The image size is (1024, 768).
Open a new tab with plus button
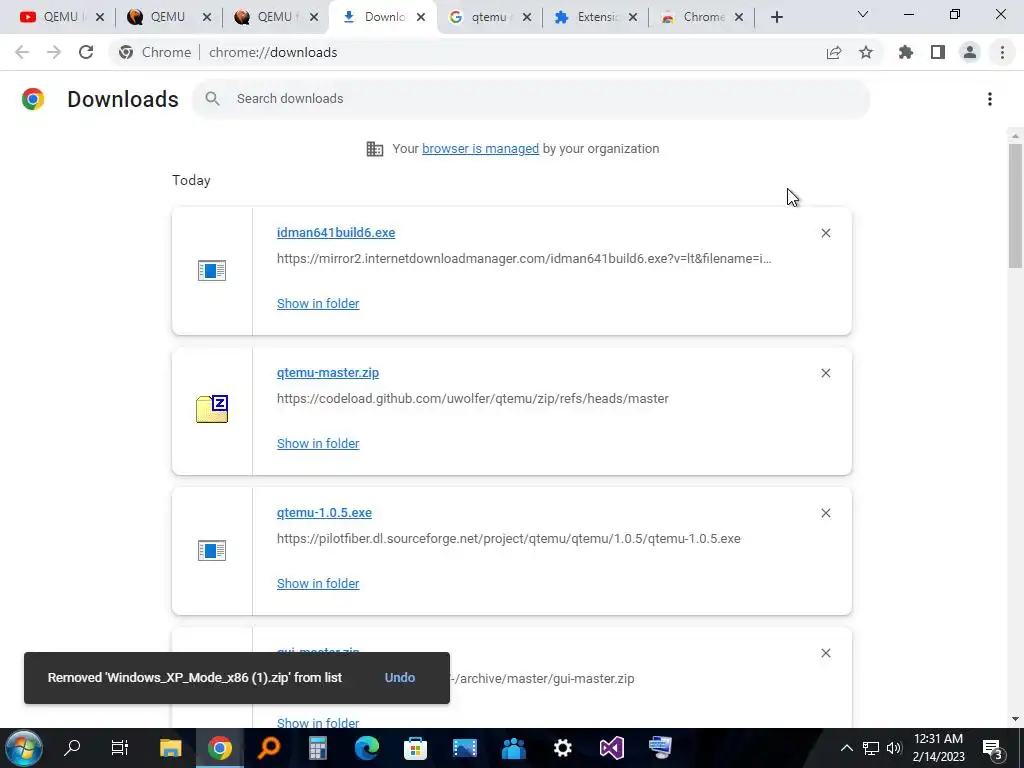pos(776,17)
